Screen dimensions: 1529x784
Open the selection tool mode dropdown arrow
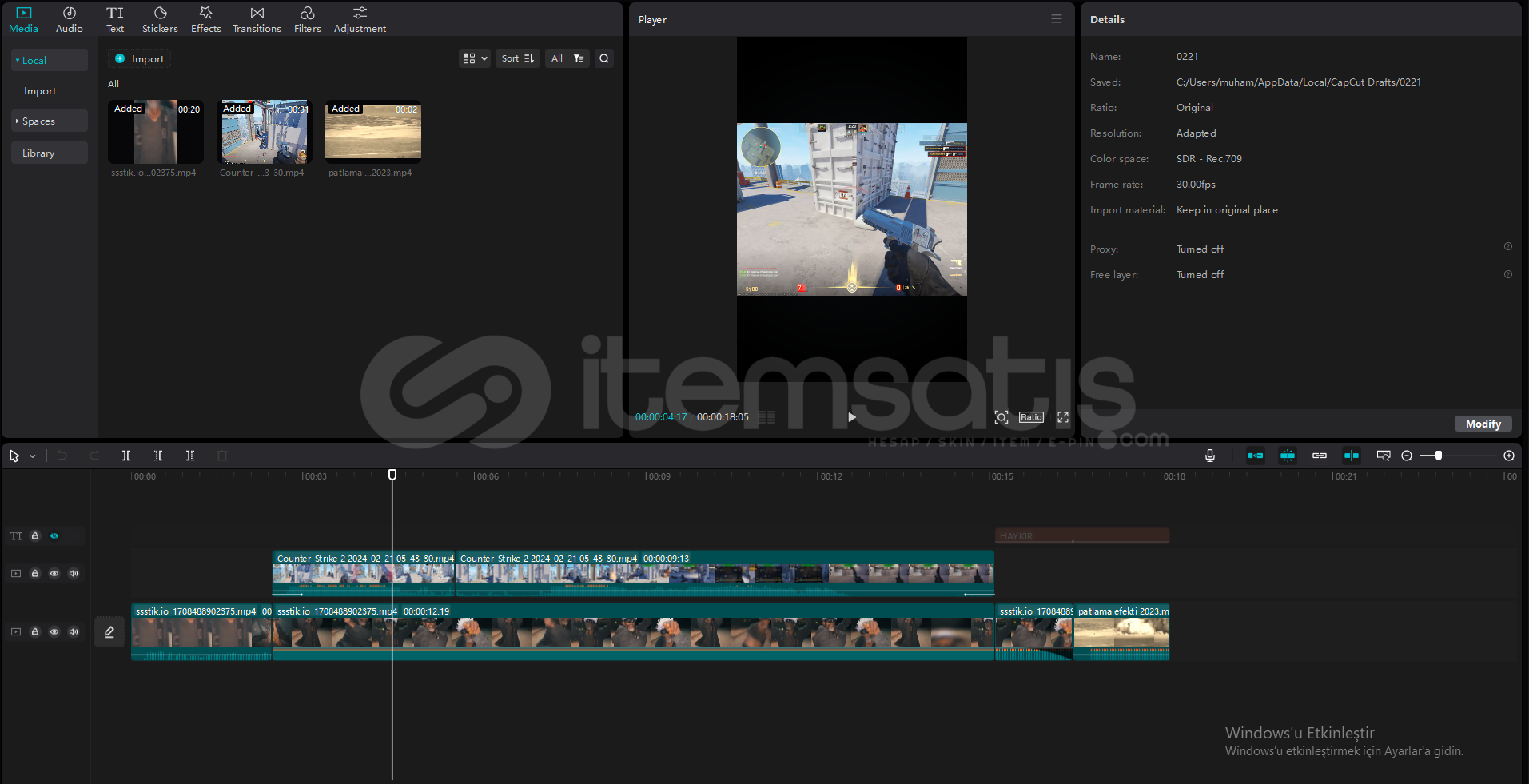pos(33,456)
